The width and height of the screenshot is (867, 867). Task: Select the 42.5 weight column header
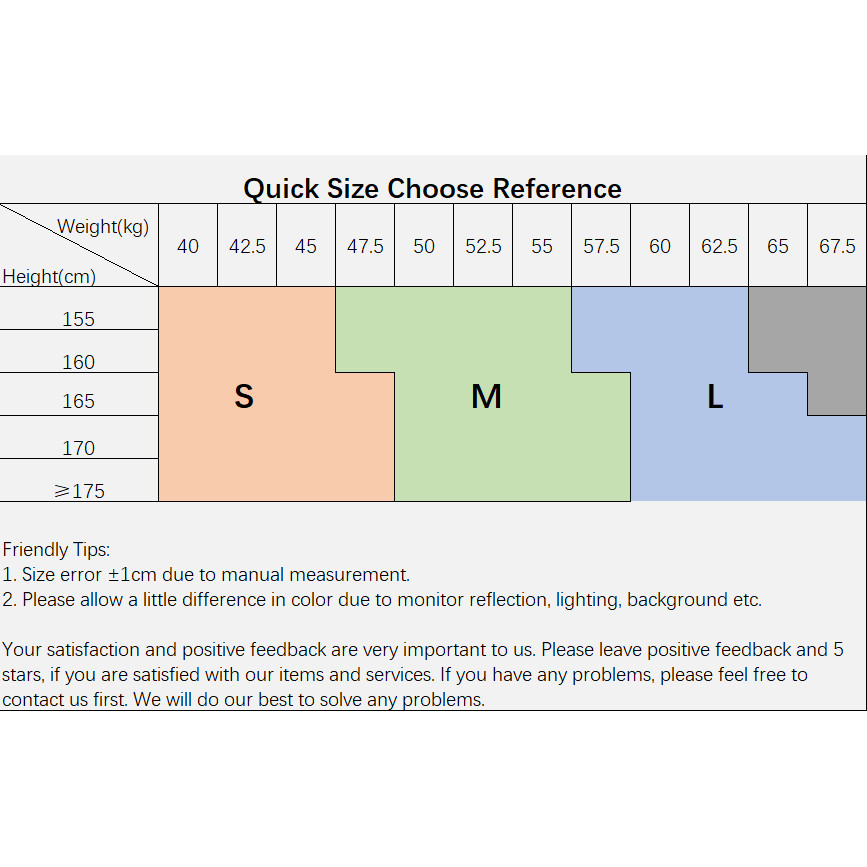(247, 246)
